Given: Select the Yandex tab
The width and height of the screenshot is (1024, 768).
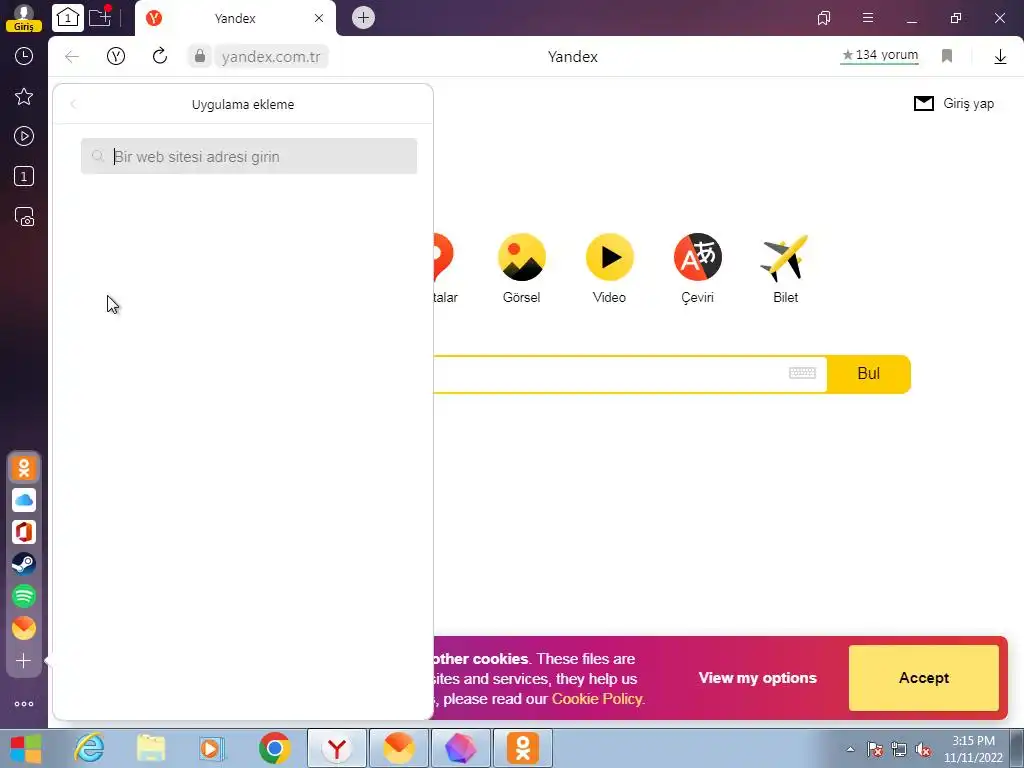Looking at the screenshot, I should (x=235, y=18).
